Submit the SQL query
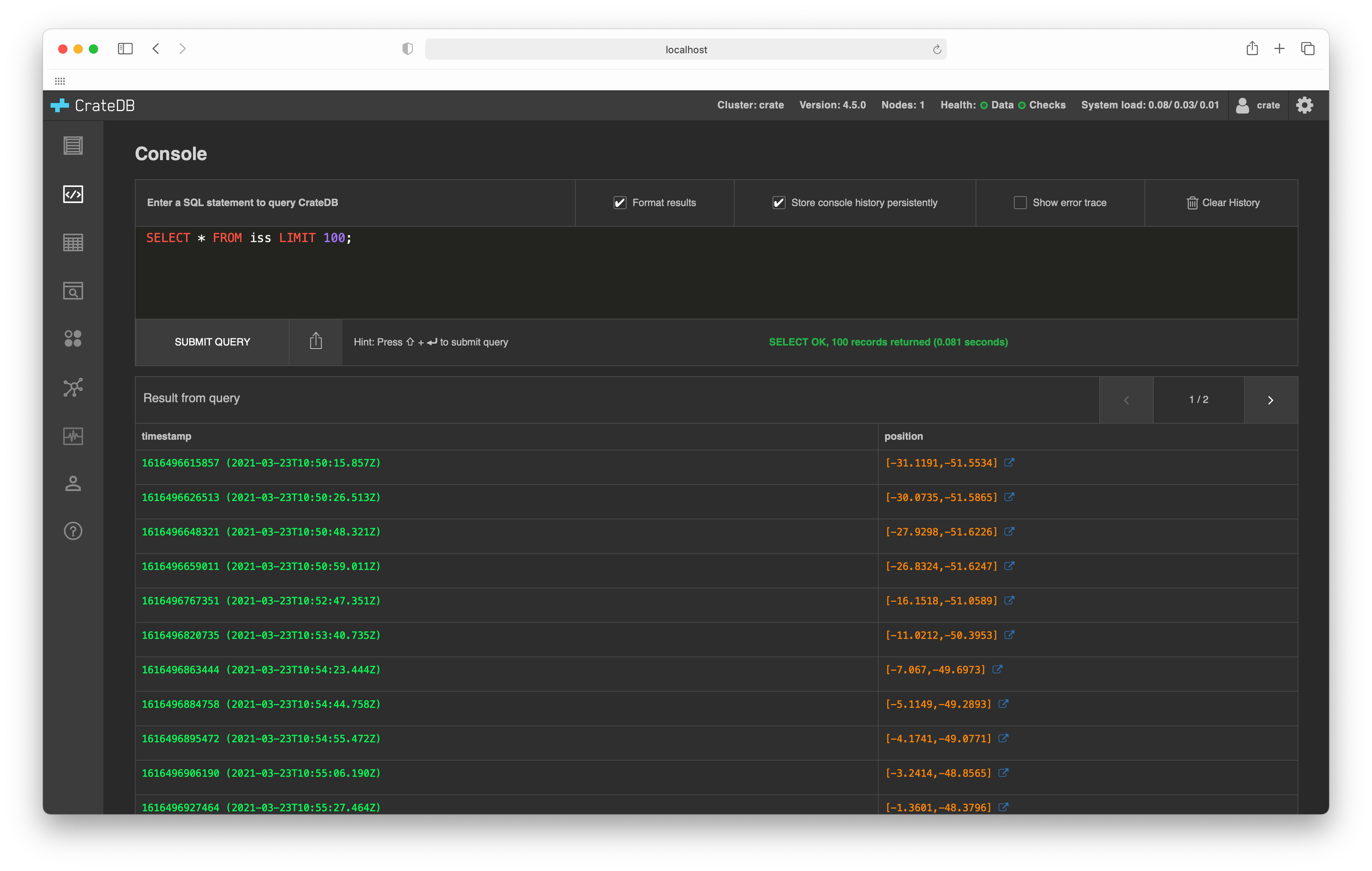This screenshot has width=1372, height=871. pyautogui.click(x=212, y=342)
